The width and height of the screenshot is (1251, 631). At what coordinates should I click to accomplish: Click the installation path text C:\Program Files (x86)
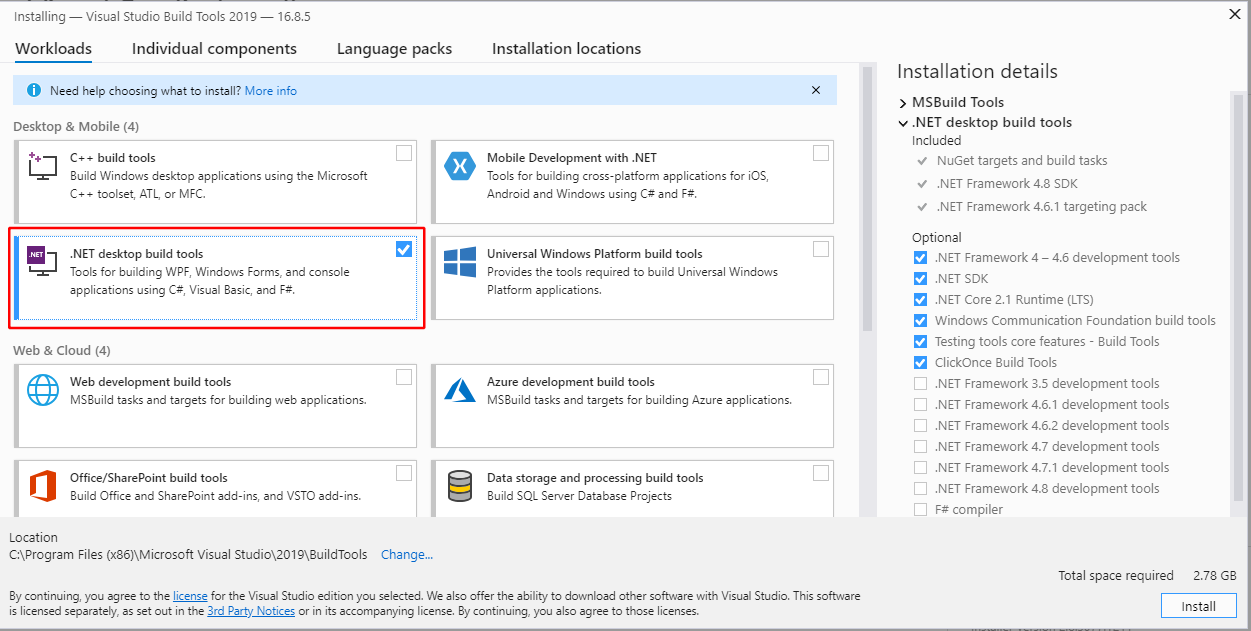point(188,554)
